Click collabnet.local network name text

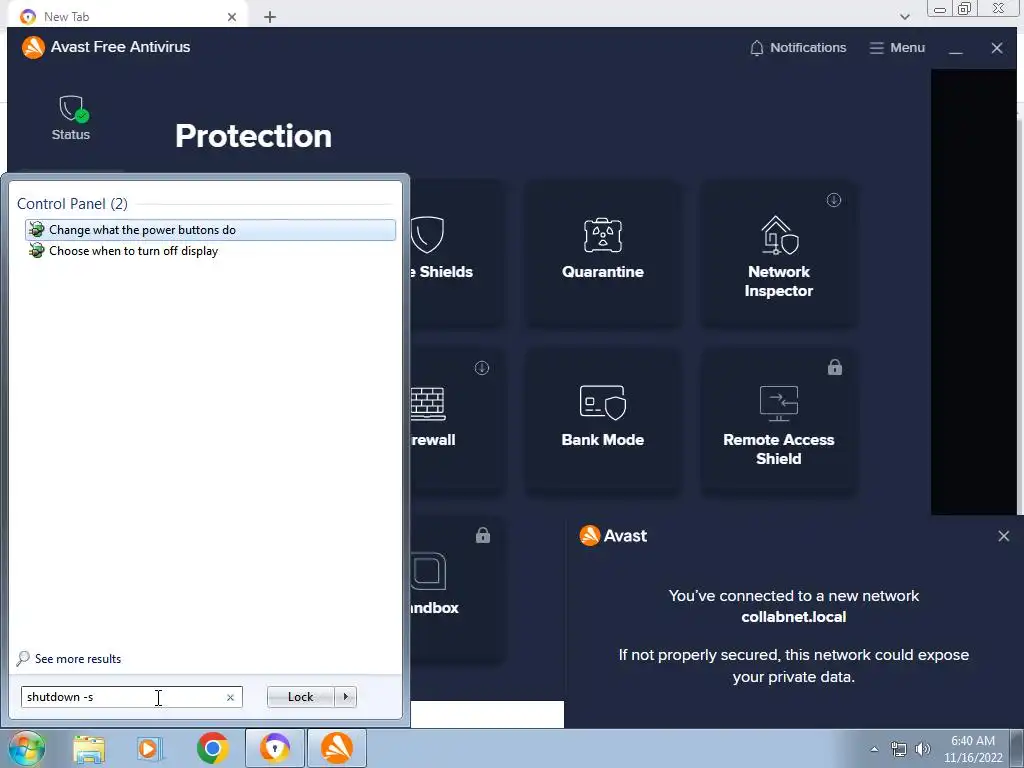(x=793, y=616)
